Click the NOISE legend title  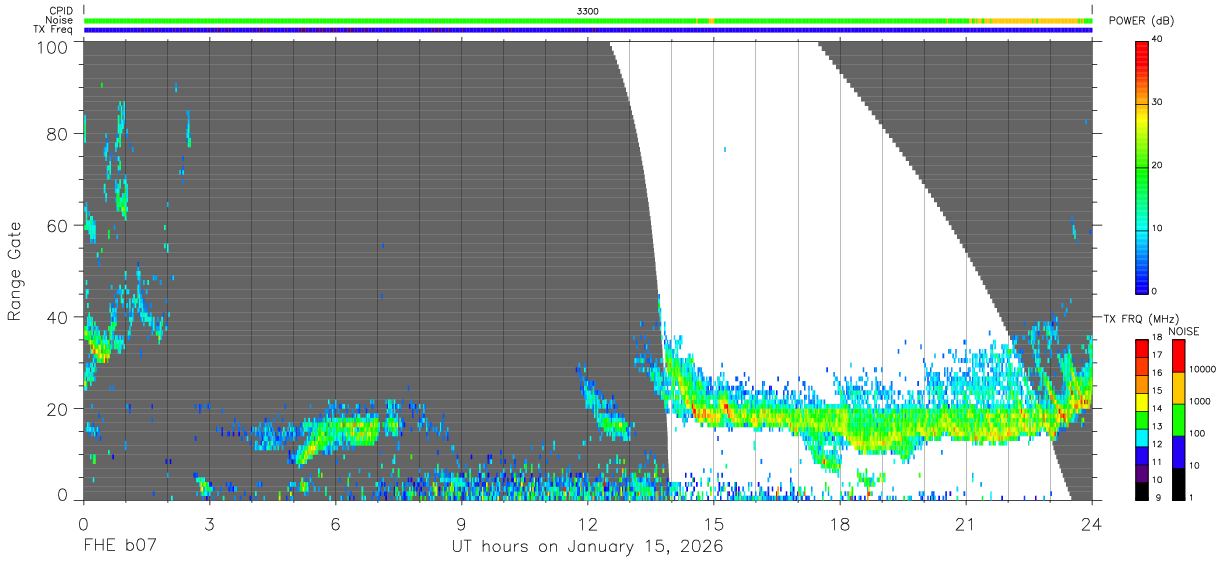1182,331
